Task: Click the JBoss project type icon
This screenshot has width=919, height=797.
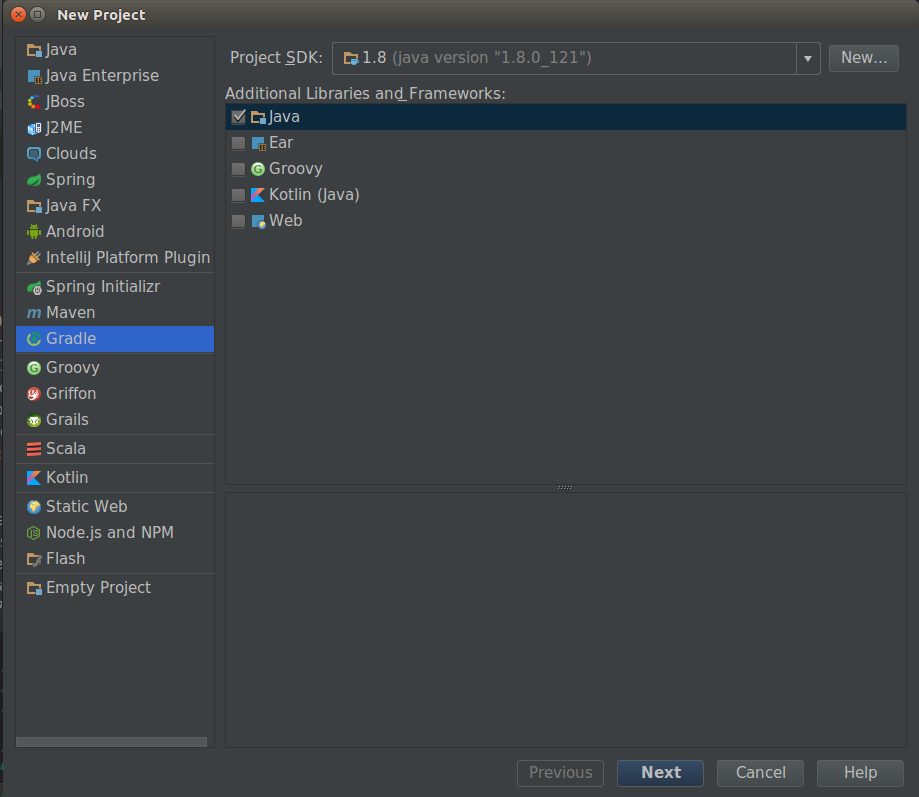Action: 34,102
